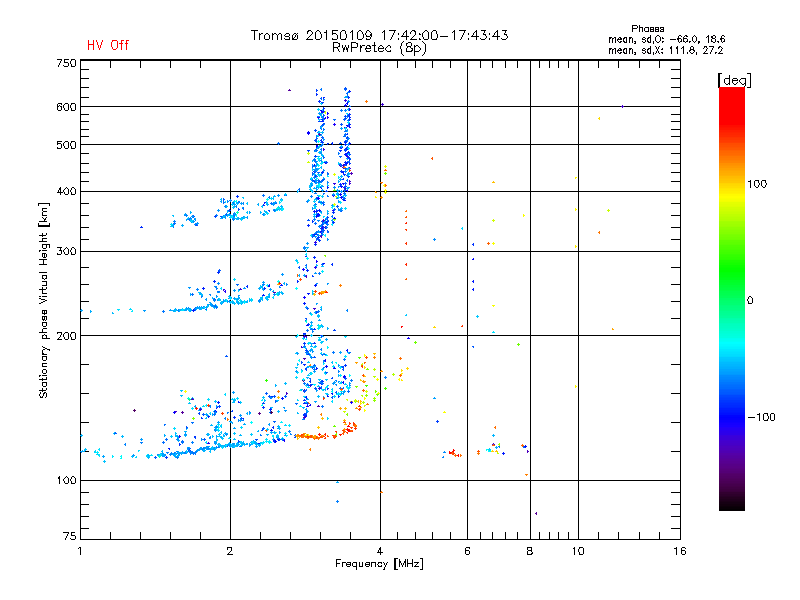
Task: Click the x-axis label '10'
Action: click(x=578, y=551)
